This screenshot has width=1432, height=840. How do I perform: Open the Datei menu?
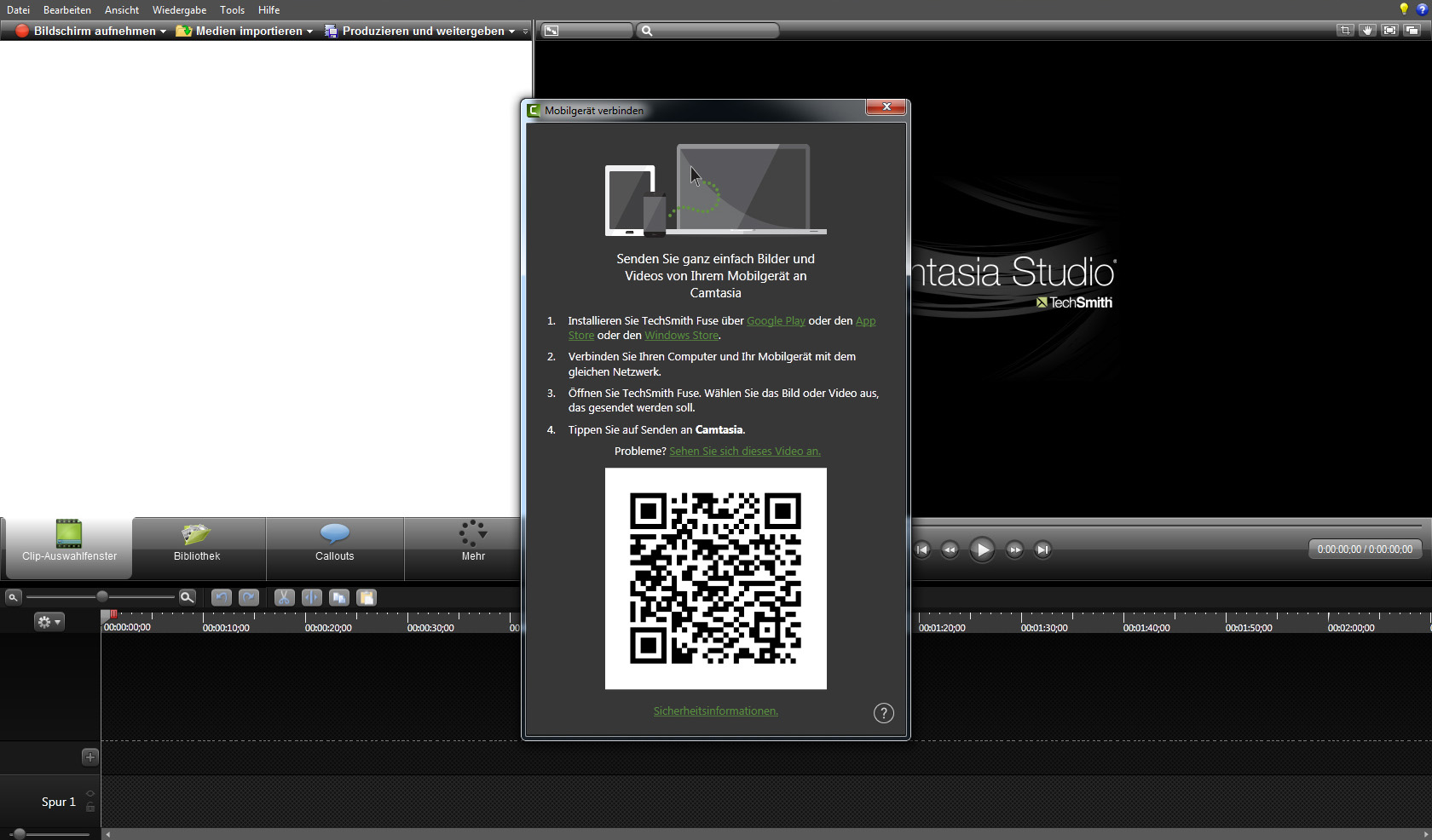click(x=18, y=10)
